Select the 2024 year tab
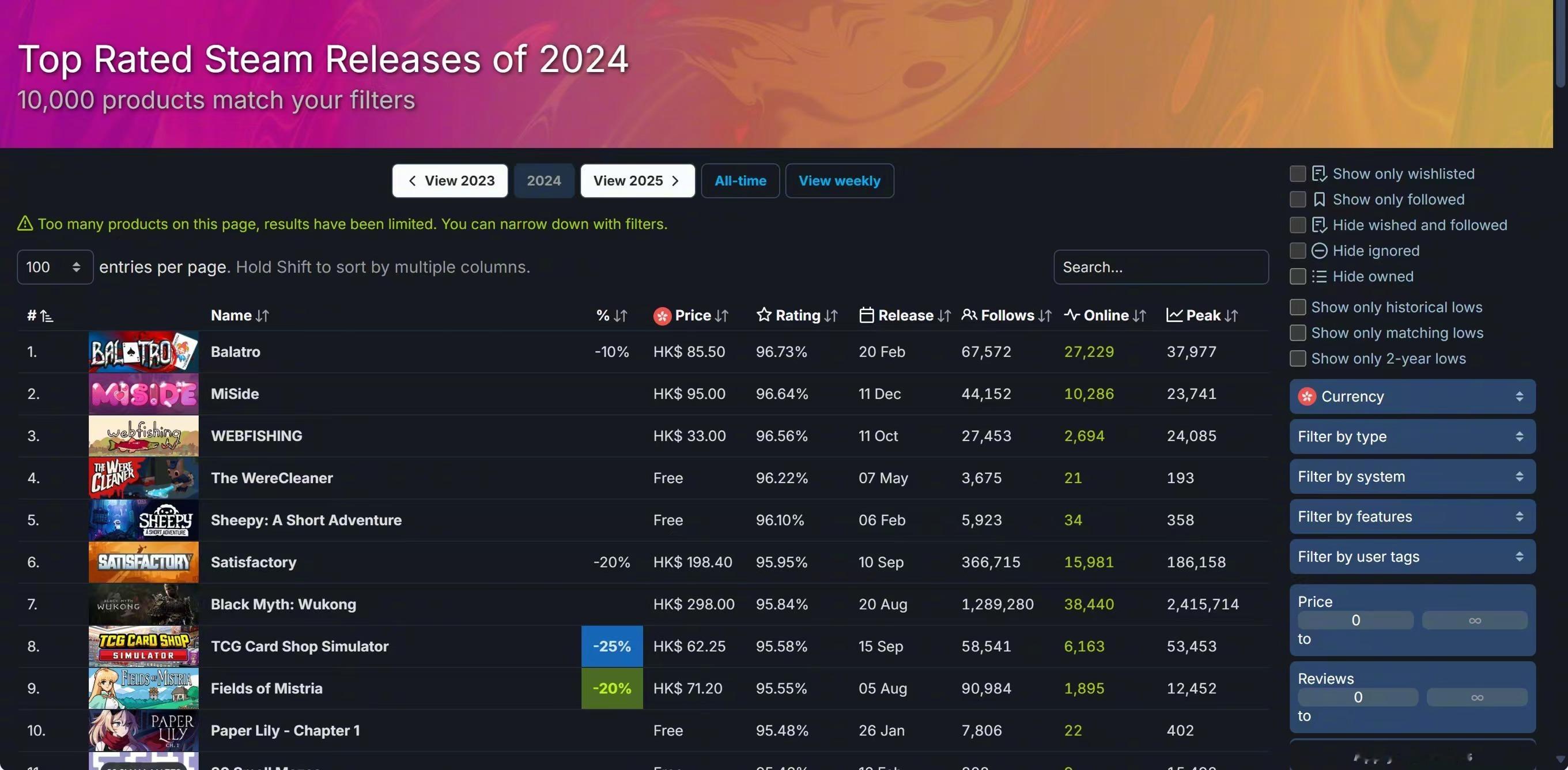This screenshot has height=770, width=1568. 543,181
